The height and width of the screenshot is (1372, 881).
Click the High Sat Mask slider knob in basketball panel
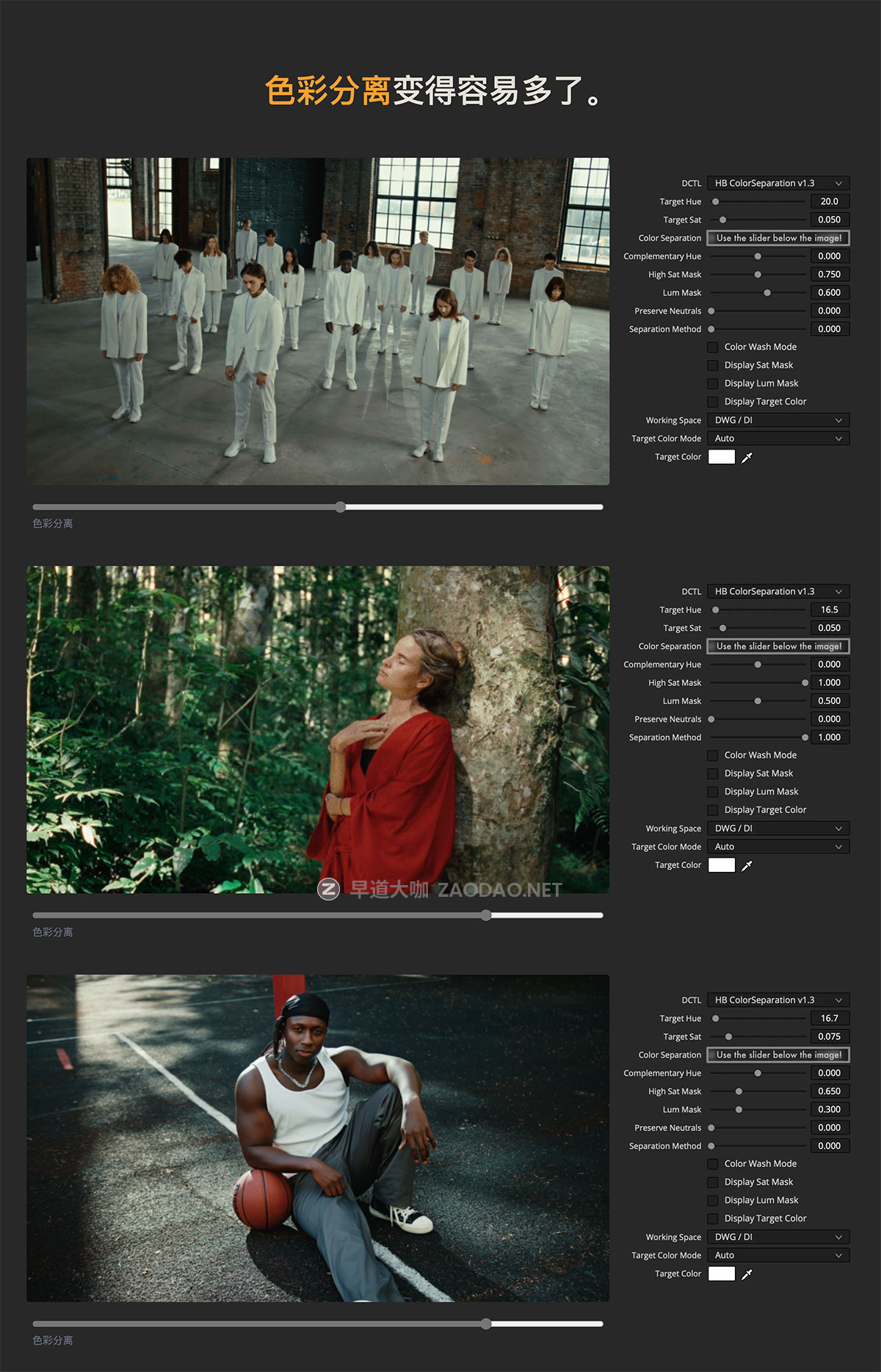point(739,1091)
